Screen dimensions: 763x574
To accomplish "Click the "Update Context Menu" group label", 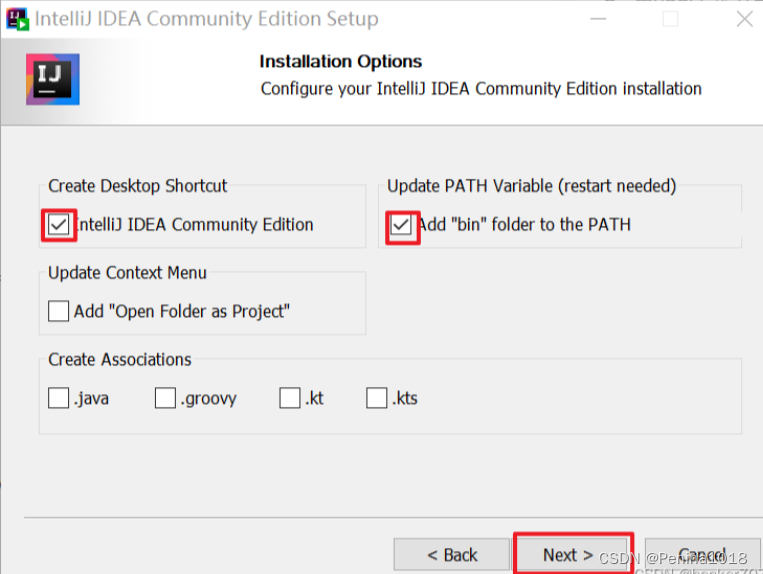I will pyautogui.click(x=127, y=273).
